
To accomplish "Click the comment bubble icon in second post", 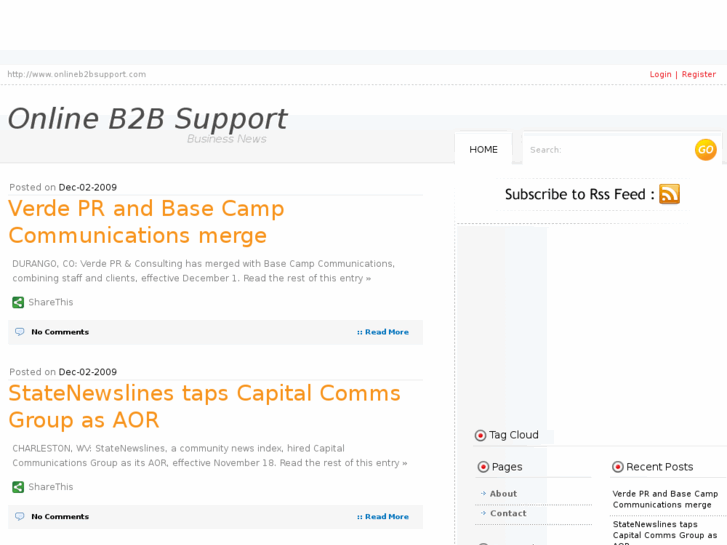I will (19, 517).
